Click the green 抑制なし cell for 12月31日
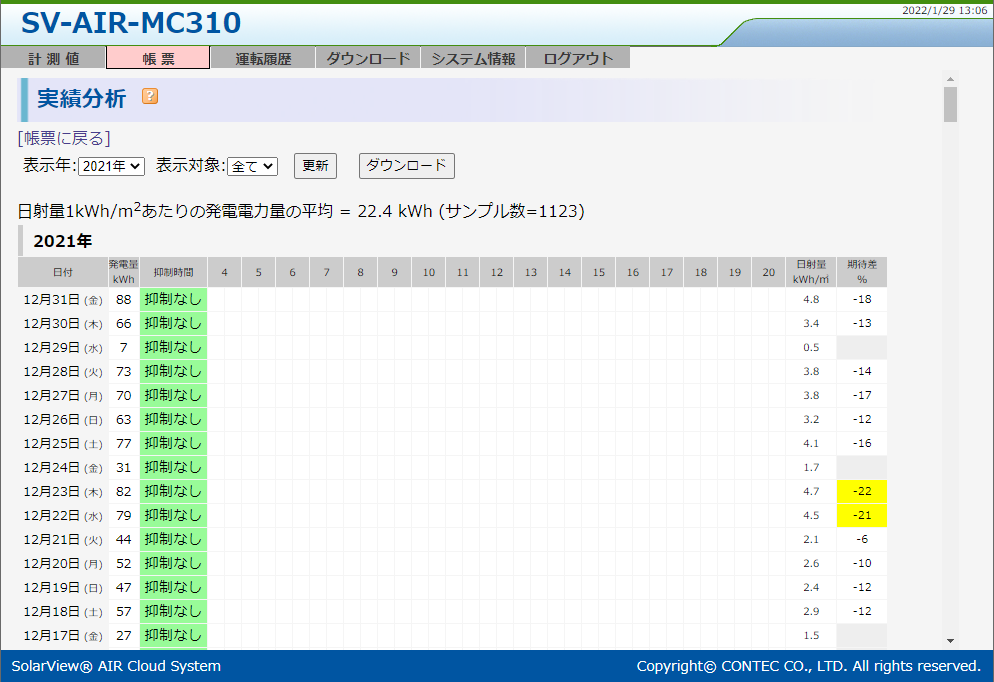 coord(173,299)
